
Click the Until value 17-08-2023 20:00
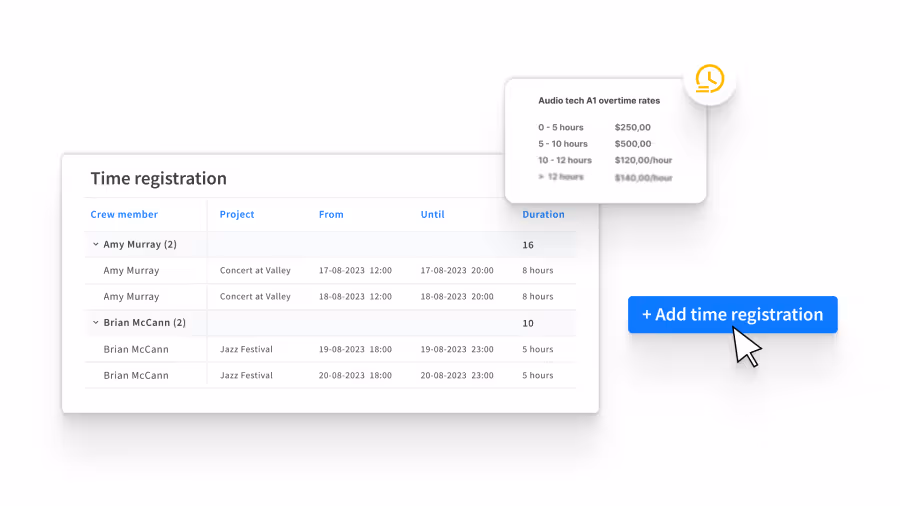coord(457,270)
